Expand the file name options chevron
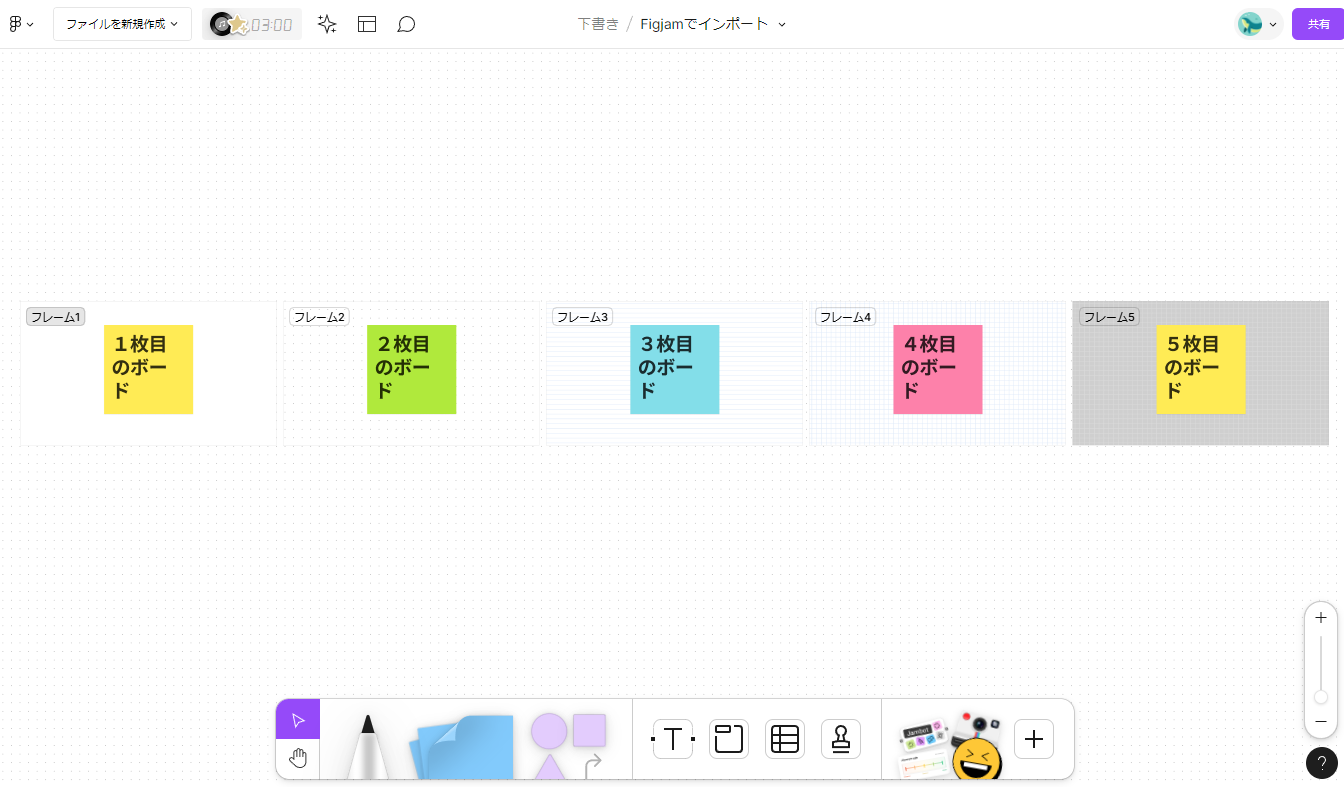The image size is (1344, 787). pos(782,24)
